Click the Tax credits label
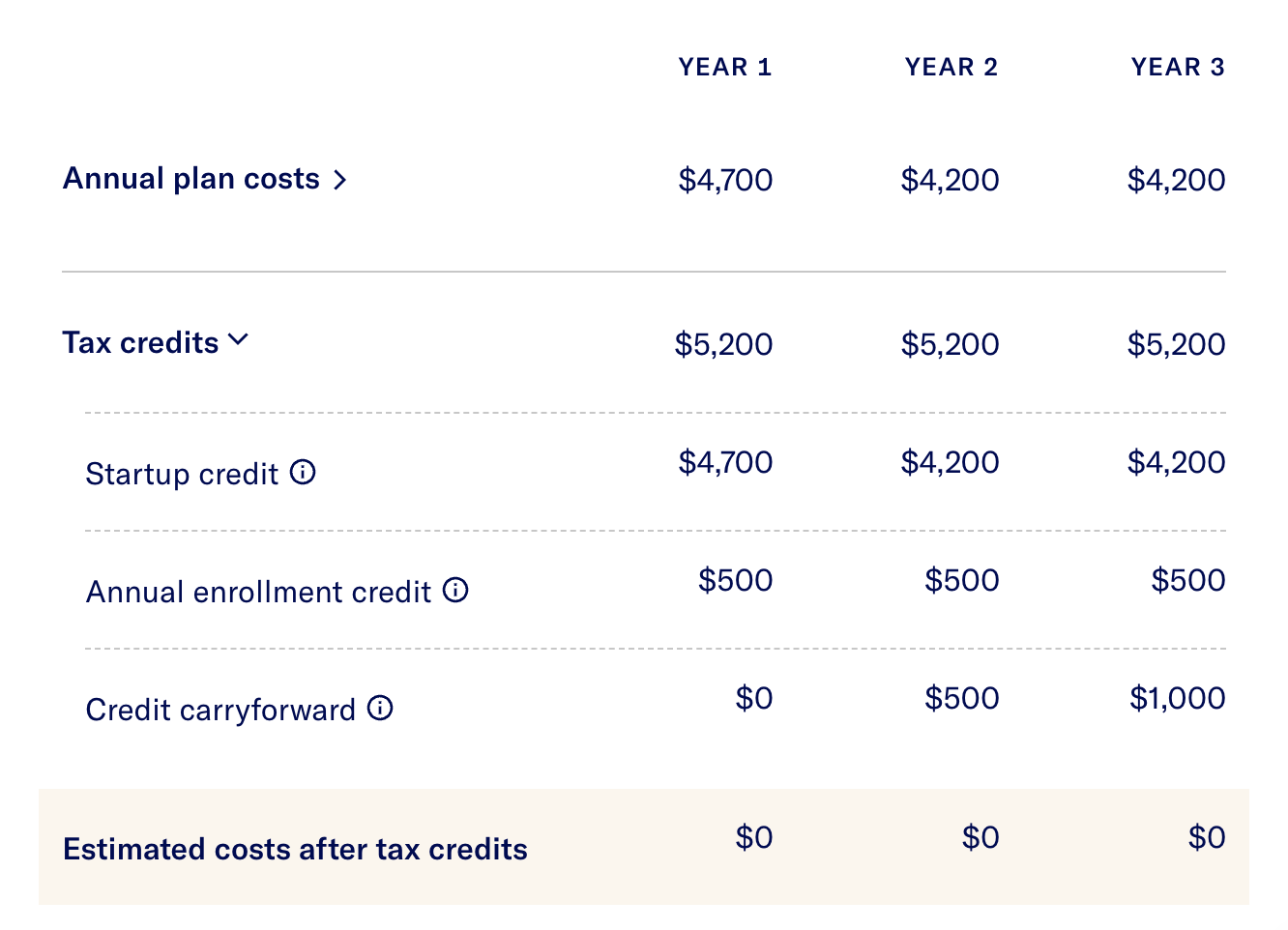The image size is (1288, 930). click(140, 343)
